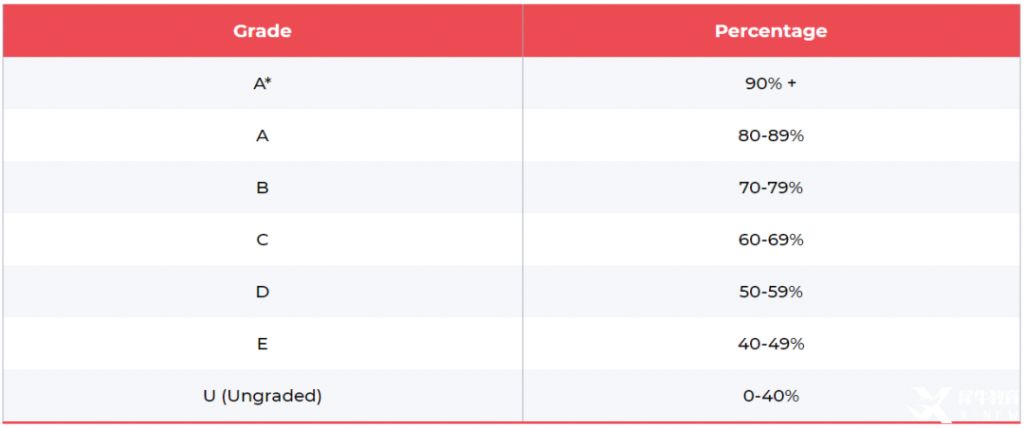Image resolution: width=1024 pixels, height=428 pixels.
Task: Click the grade A cell
Action: tap(262, 135)
